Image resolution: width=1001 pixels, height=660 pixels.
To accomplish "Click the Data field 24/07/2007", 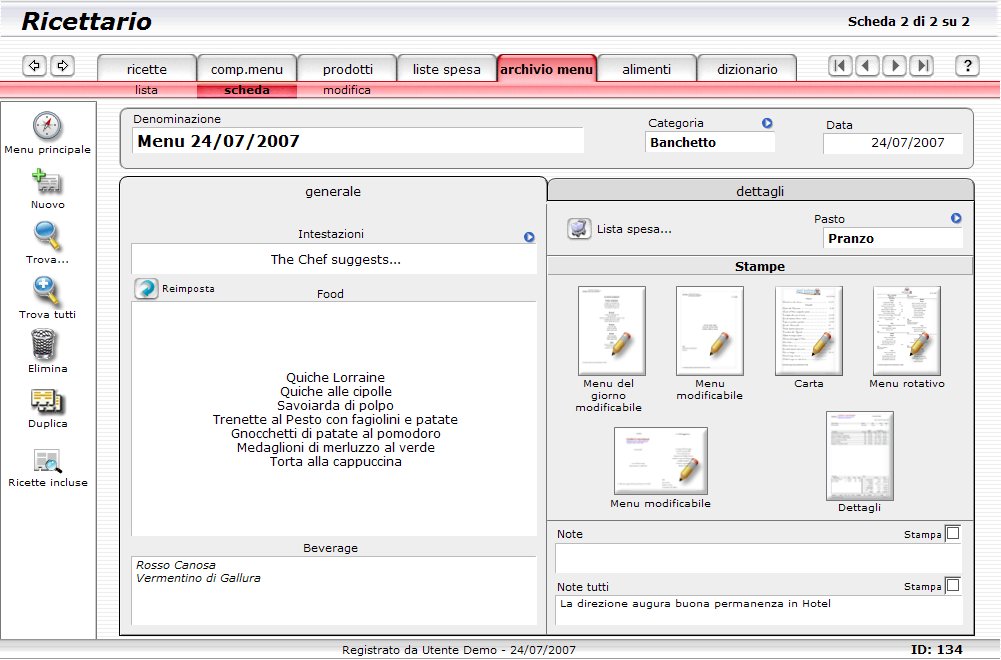I will coord(892,142).
